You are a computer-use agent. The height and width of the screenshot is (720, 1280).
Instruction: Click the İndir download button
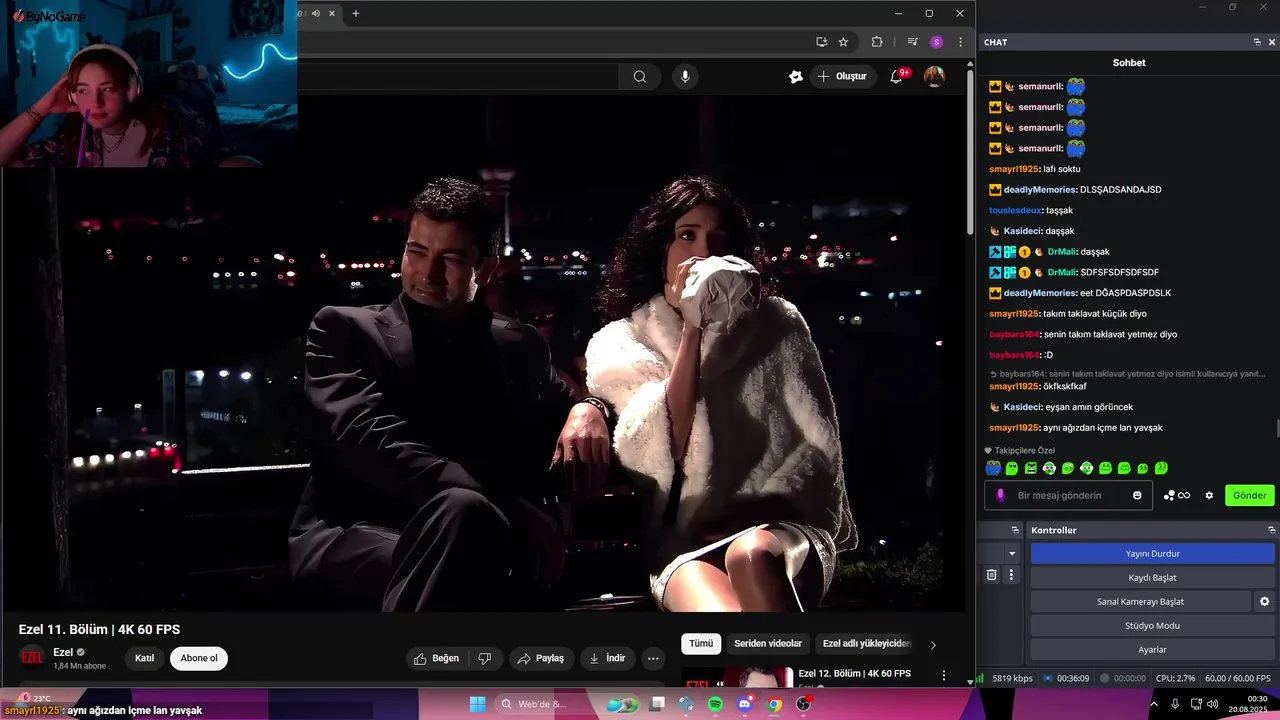pos(608,658)
